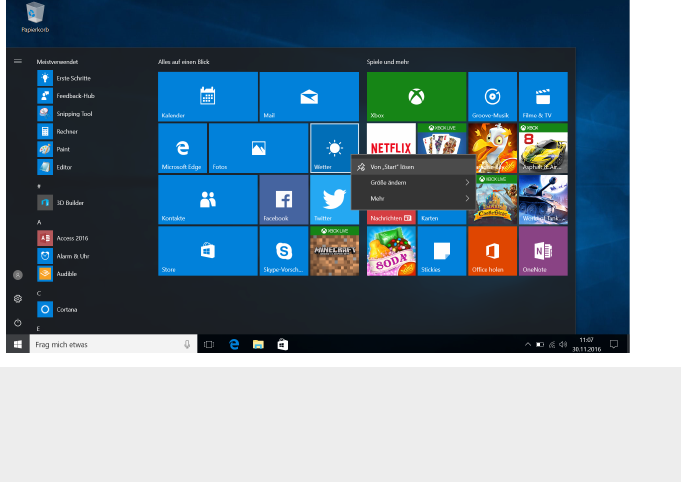Open Editor from the app list
The width and height of the screenshot is (681, 482).
point(54,167)
